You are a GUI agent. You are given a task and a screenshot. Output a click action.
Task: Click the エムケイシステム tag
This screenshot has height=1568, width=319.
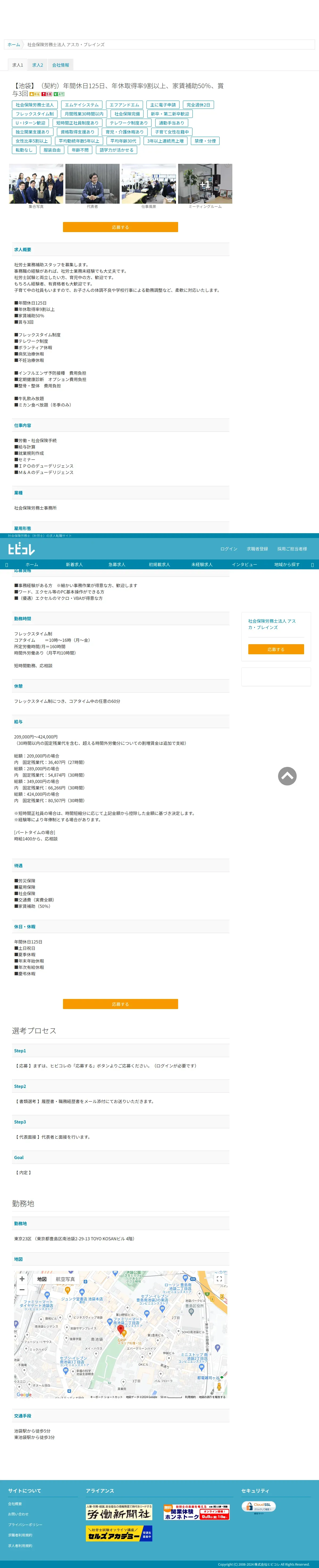[82, 105]
